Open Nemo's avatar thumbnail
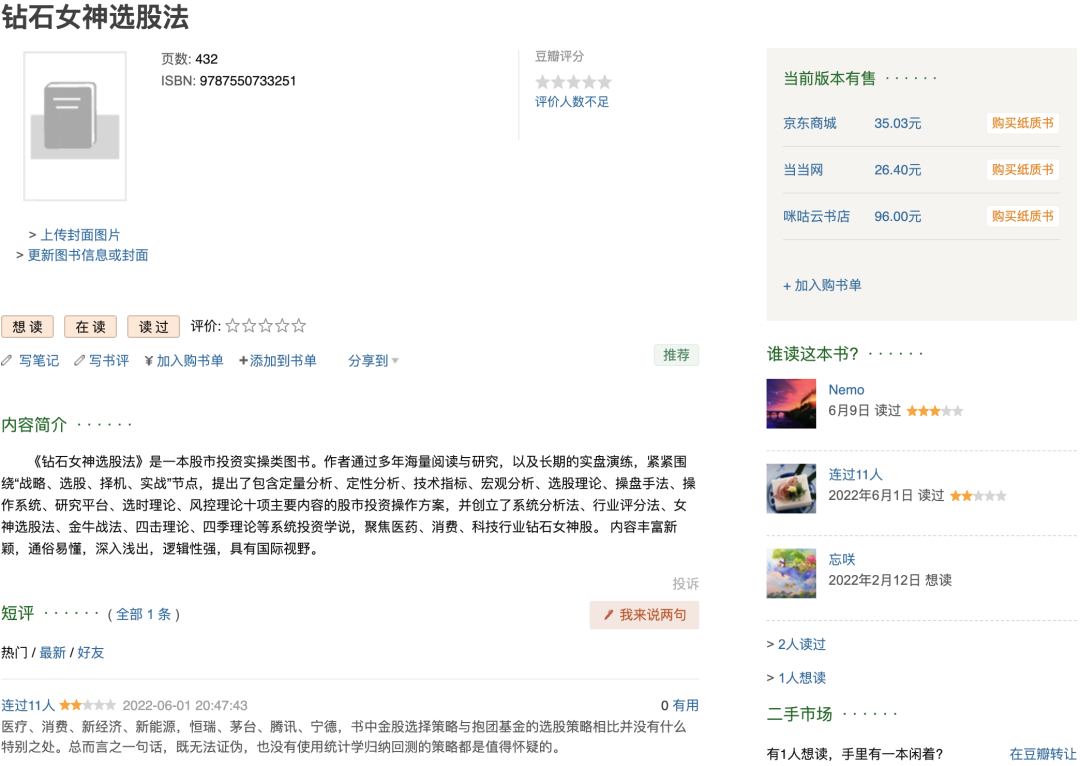 coord(791,404)
